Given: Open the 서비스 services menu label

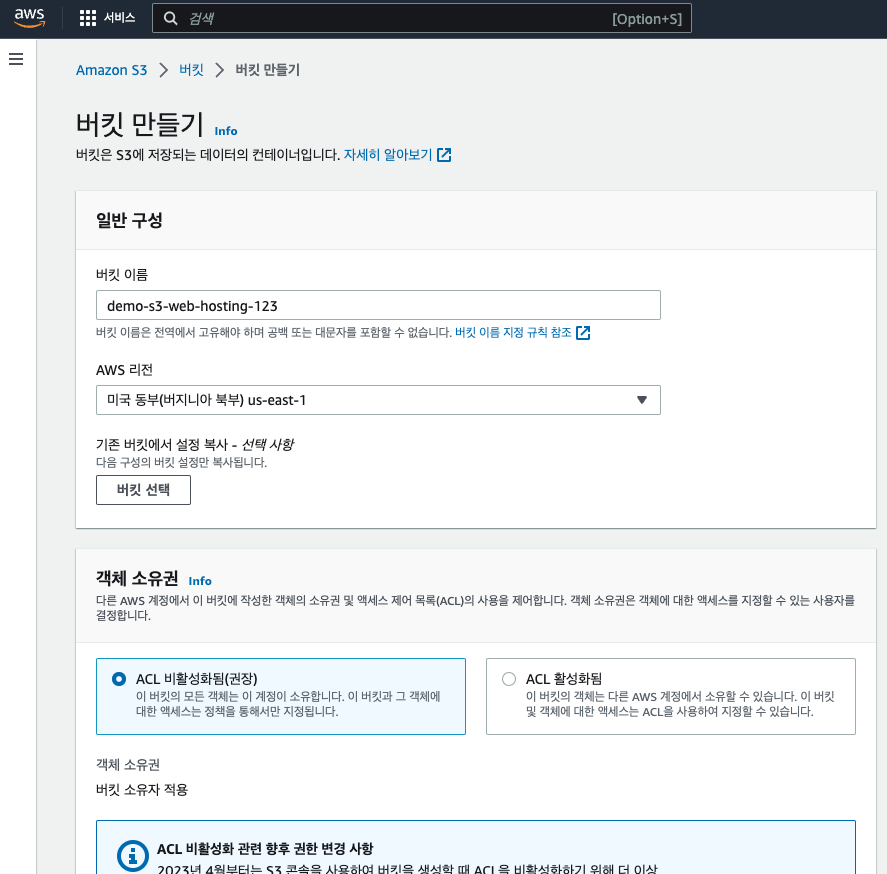Looking at the screenshot, I should (119, 18).
